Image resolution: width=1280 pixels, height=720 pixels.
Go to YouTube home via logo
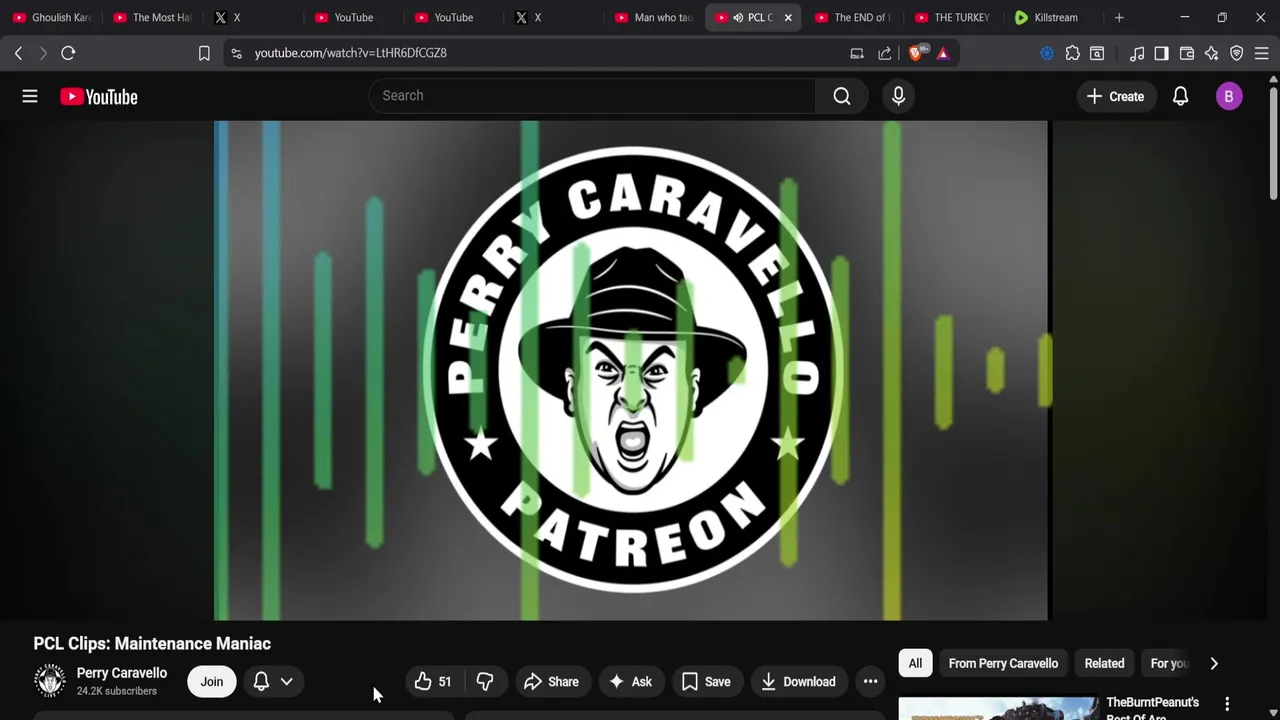pos(99,97)
